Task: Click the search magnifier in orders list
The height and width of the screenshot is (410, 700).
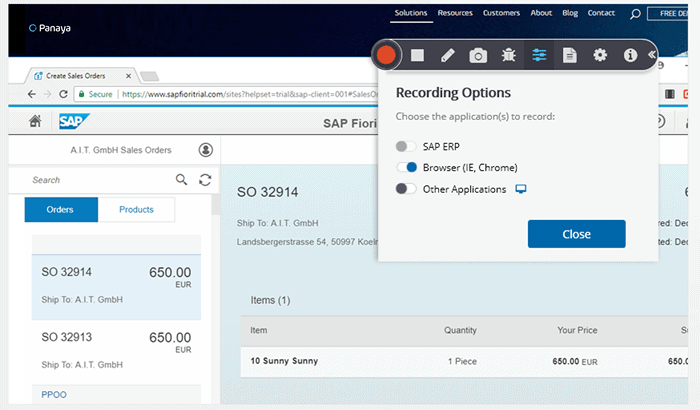Action: point(181,180)
